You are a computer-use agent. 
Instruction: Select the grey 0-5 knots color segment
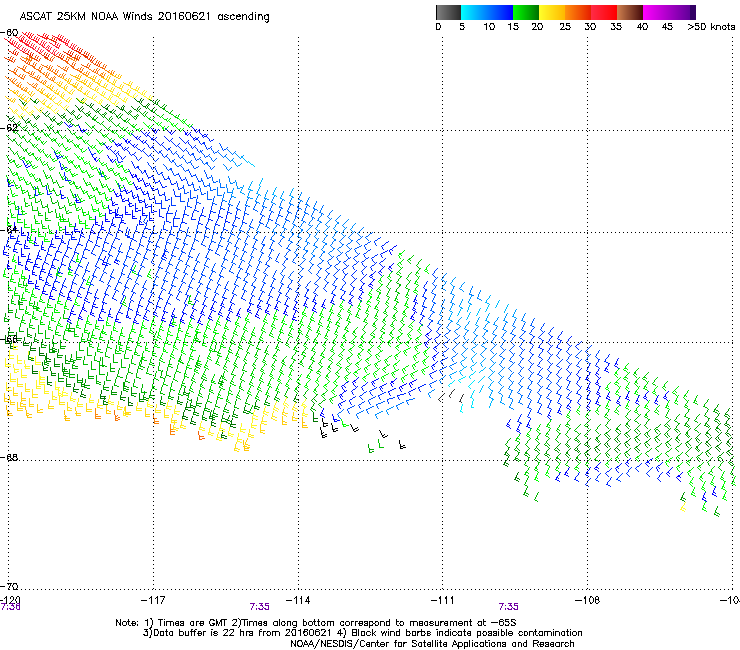448,12
